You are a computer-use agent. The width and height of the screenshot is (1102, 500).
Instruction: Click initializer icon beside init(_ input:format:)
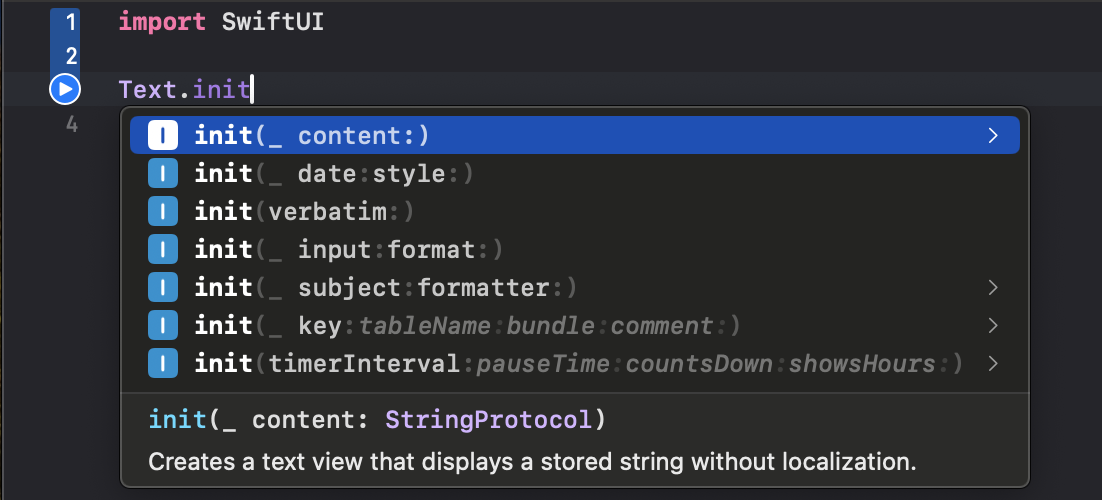[163, 249]
